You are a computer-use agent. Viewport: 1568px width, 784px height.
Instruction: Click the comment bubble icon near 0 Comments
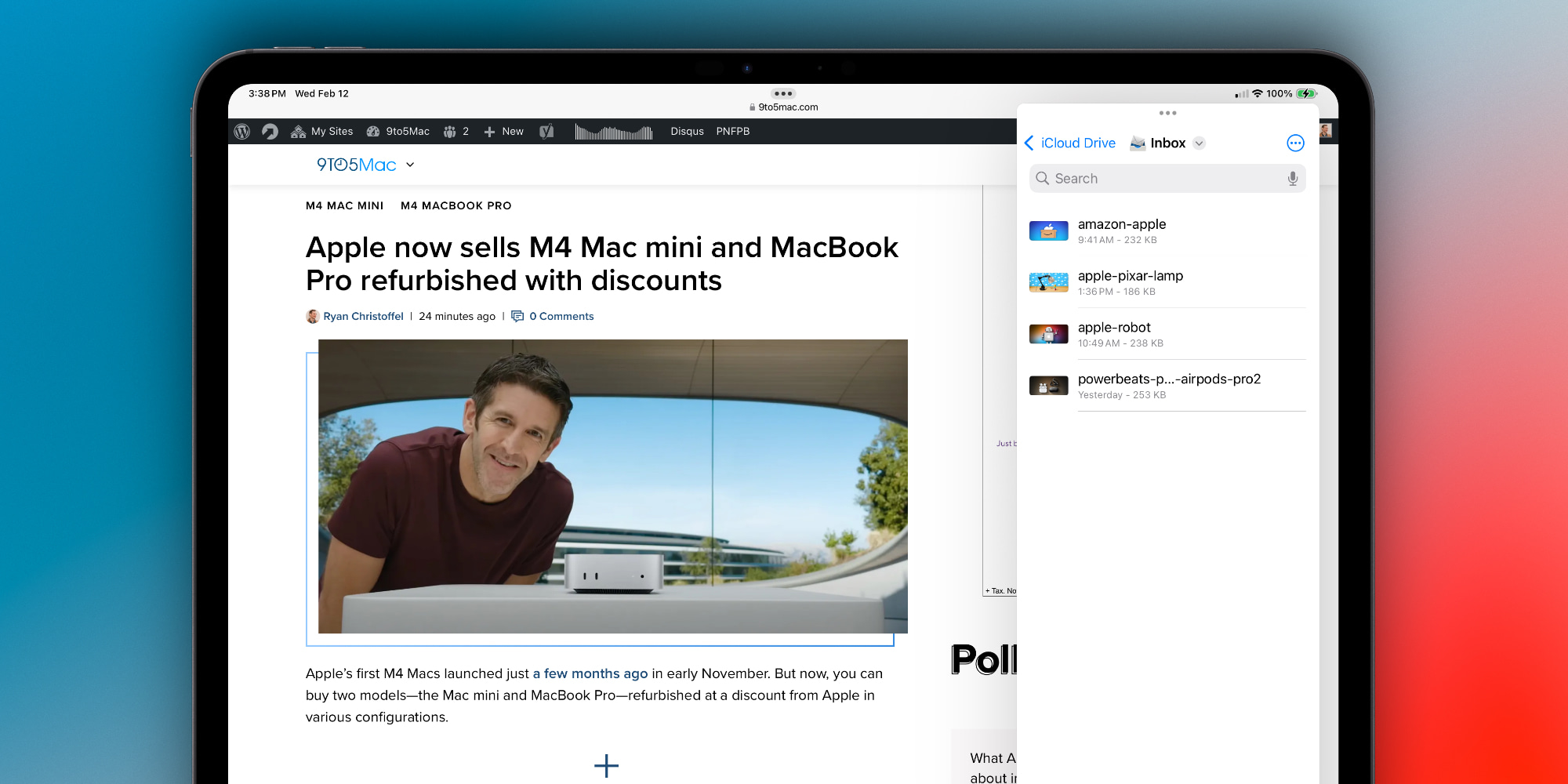(518, 316)
